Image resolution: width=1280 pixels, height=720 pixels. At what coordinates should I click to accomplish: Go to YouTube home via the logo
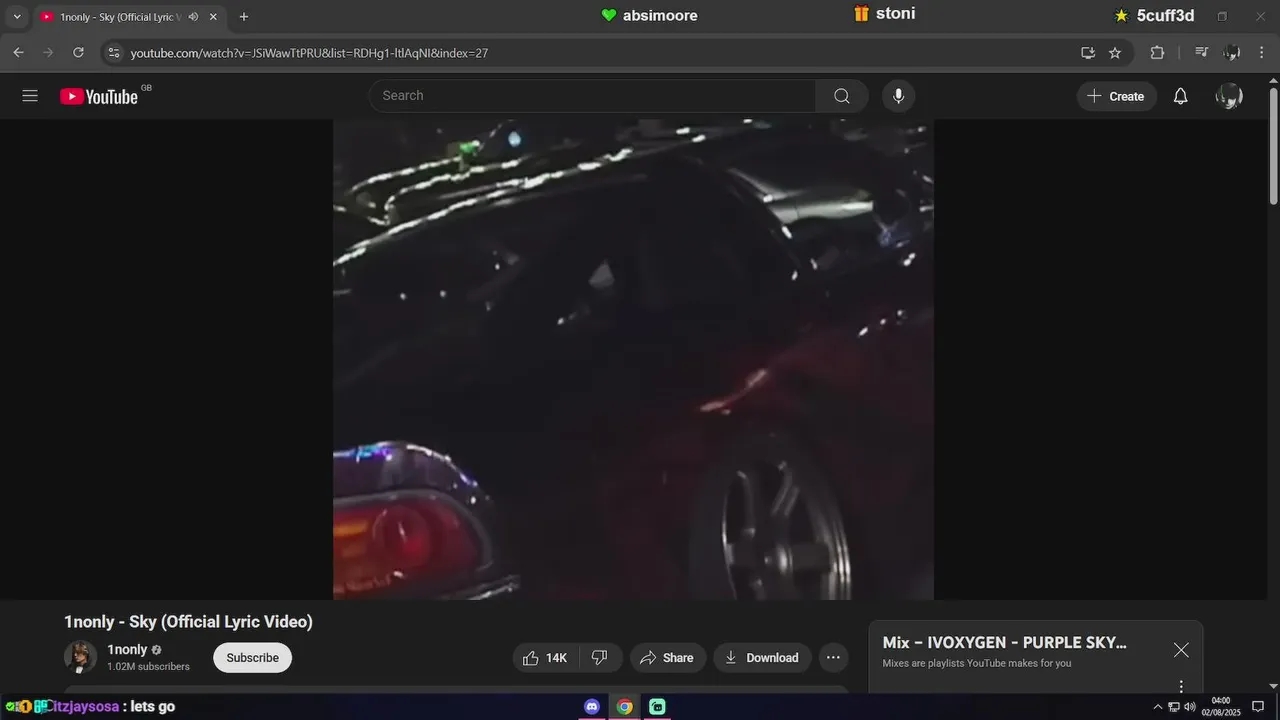click(99, 96)
